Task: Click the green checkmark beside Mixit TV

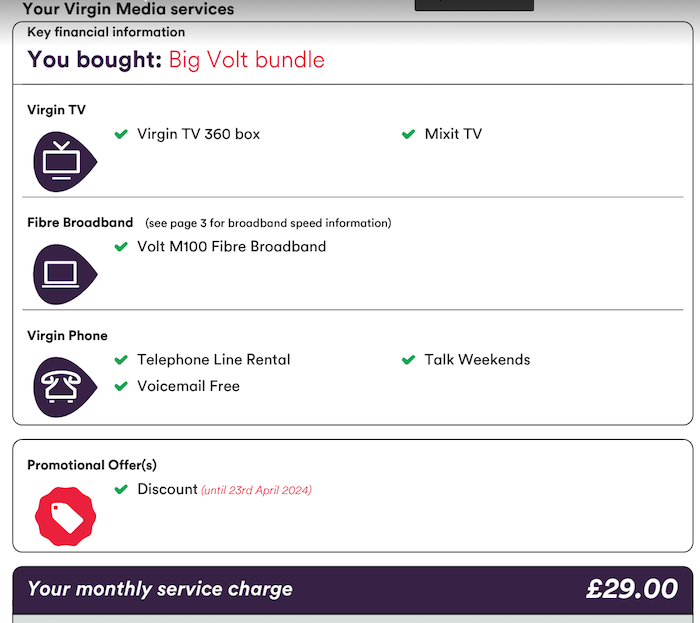Action: [x=408, y=134]
